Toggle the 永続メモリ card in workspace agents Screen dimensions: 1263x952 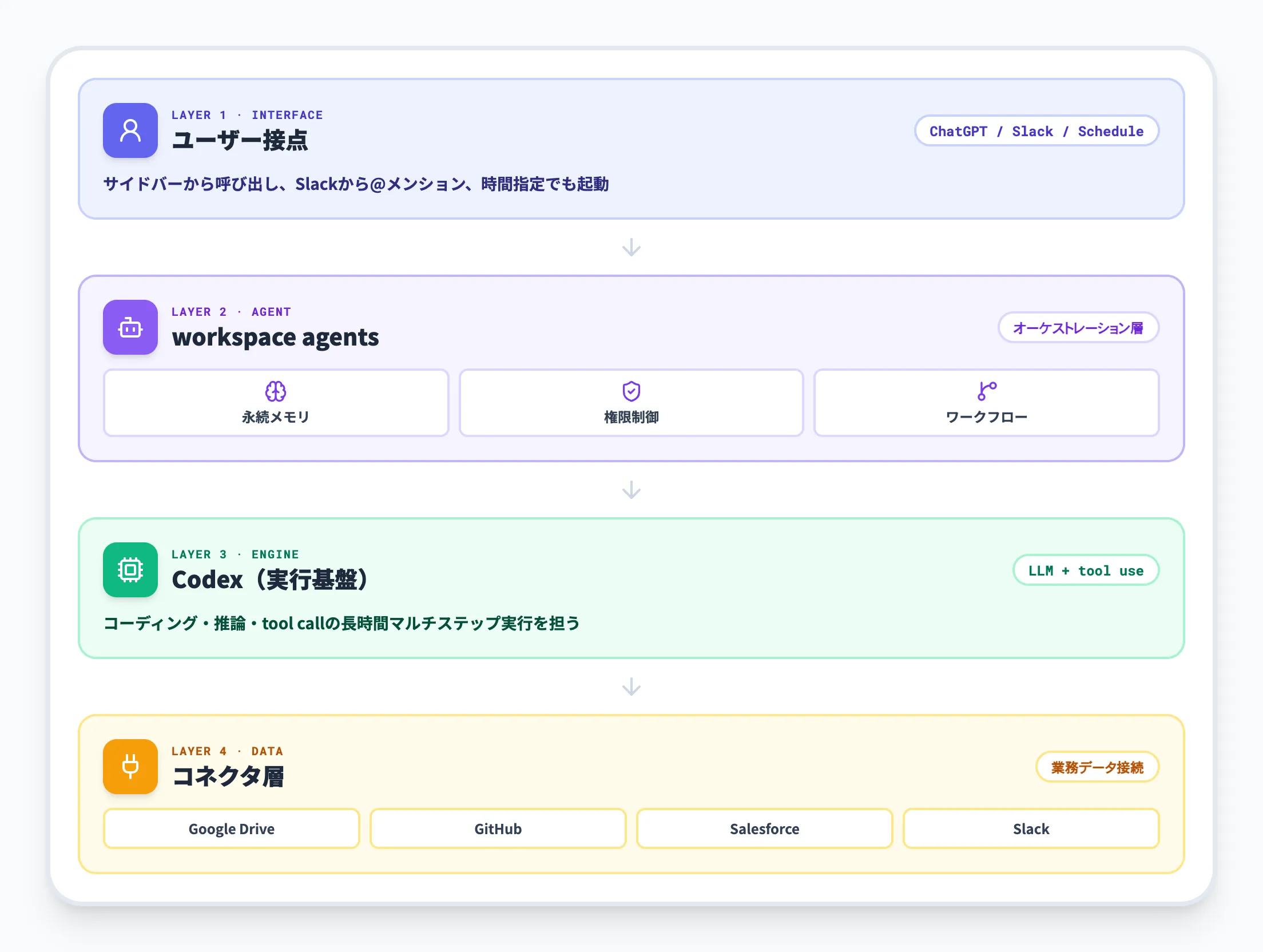point(276,403)
